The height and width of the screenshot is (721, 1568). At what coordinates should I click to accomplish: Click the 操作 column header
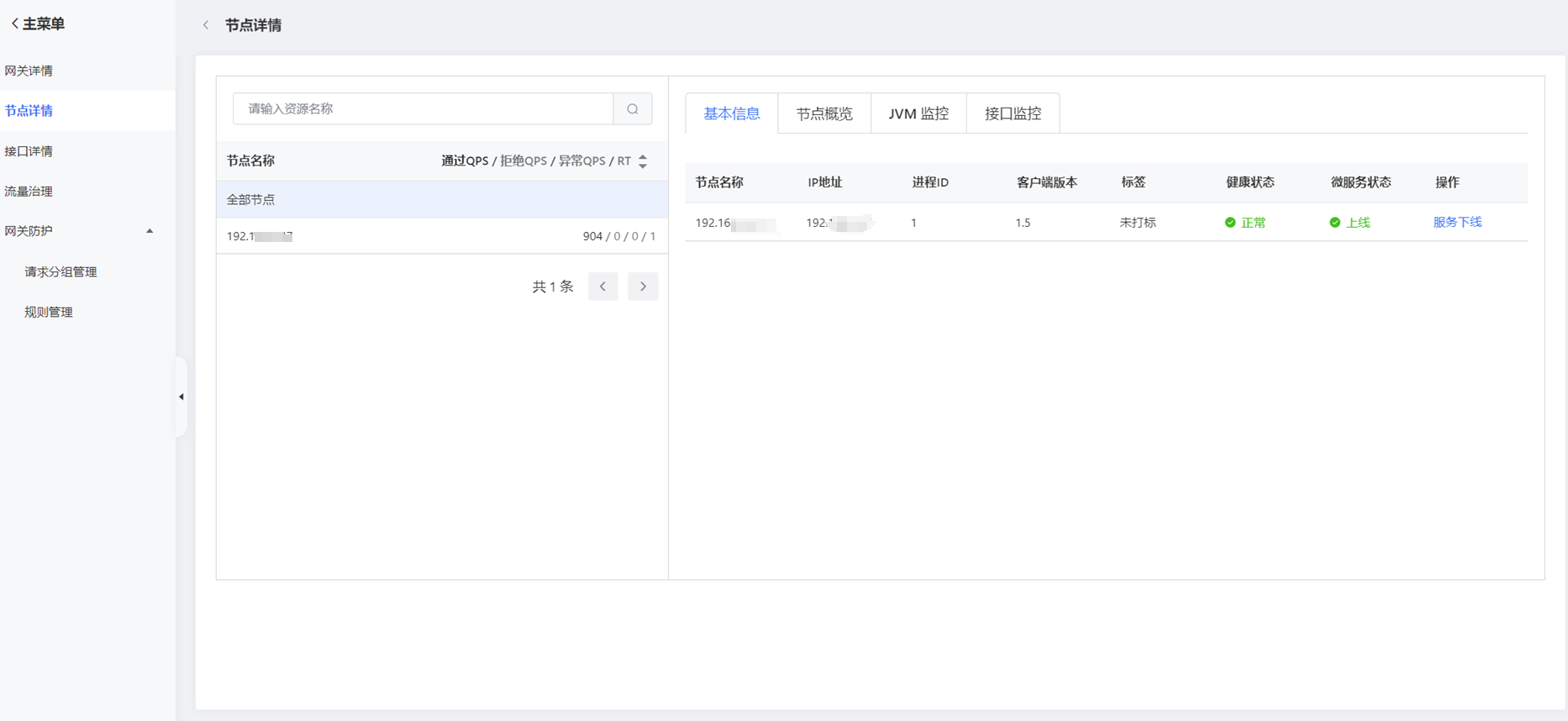point(1447,182)
